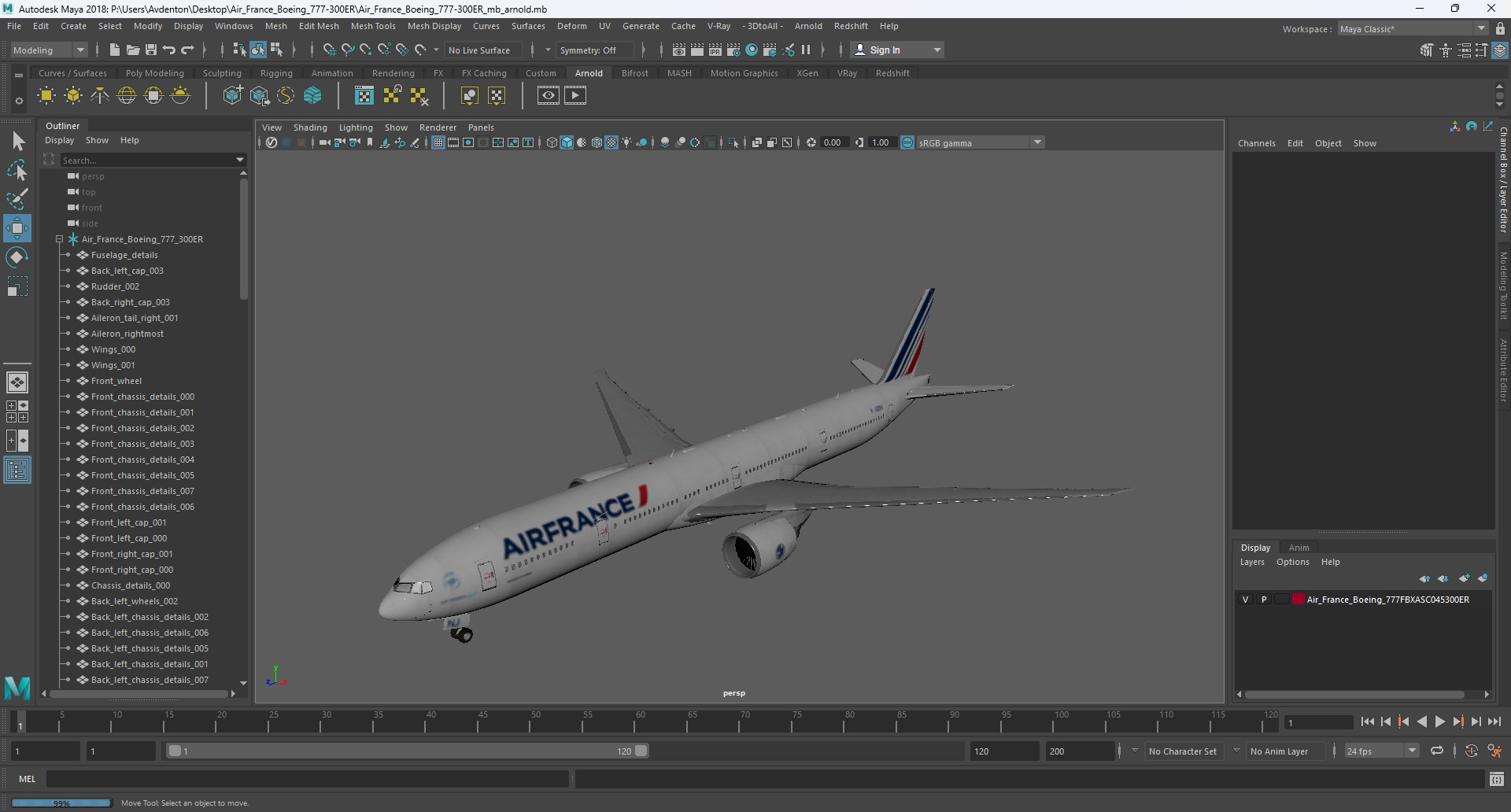
Task: Open the Sign In dropdown arrow
Action: pyautogui.click(x=937, y=50)
